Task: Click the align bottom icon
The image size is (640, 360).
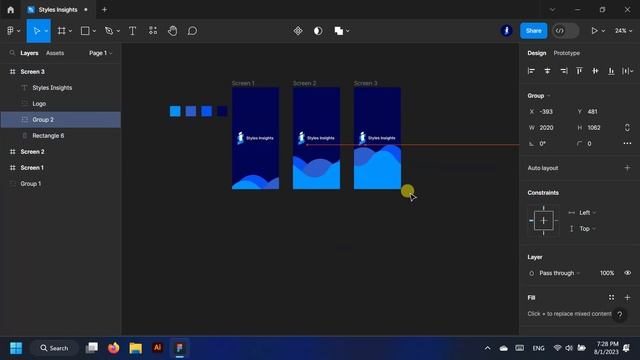Action: click(x=611, y=71)
